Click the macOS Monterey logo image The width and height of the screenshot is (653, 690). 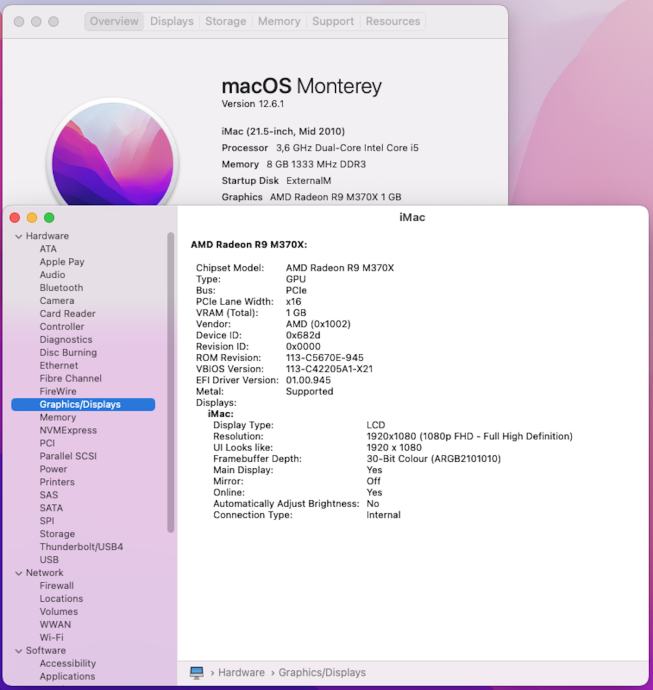pyautogui.click(x=113, y=154)
